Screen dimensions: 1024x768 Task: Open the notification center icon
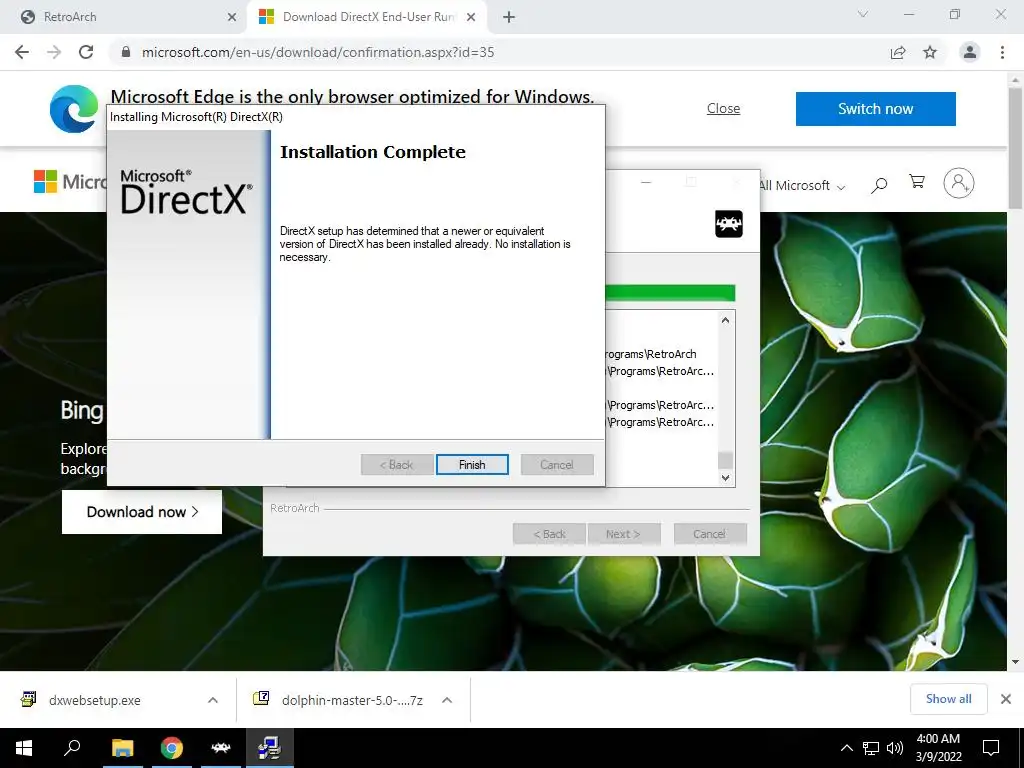pyautogui.click(x=991, y=748)
